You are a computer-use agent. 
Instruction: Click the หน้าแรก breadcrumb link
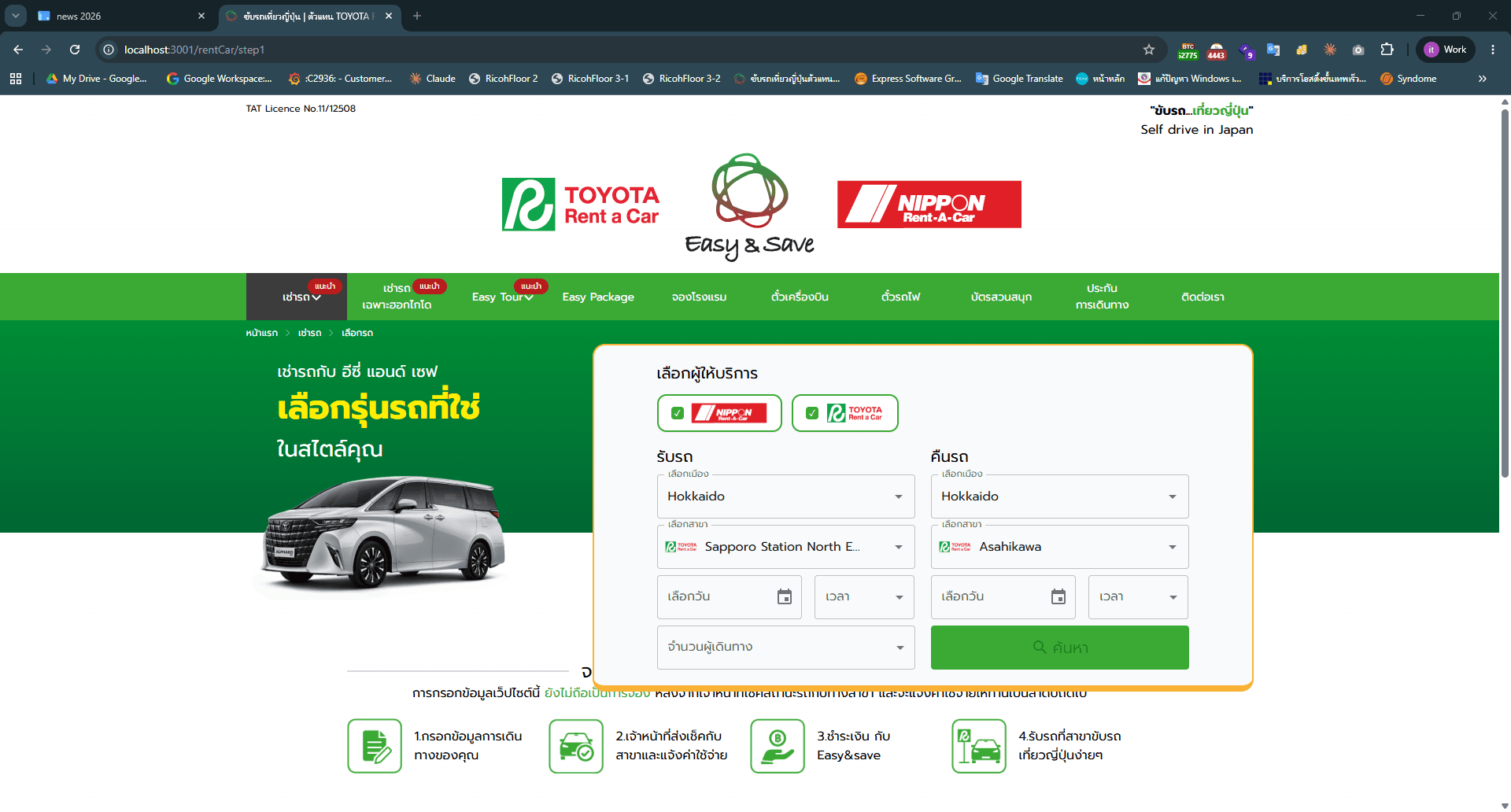[x=261, y=333]
